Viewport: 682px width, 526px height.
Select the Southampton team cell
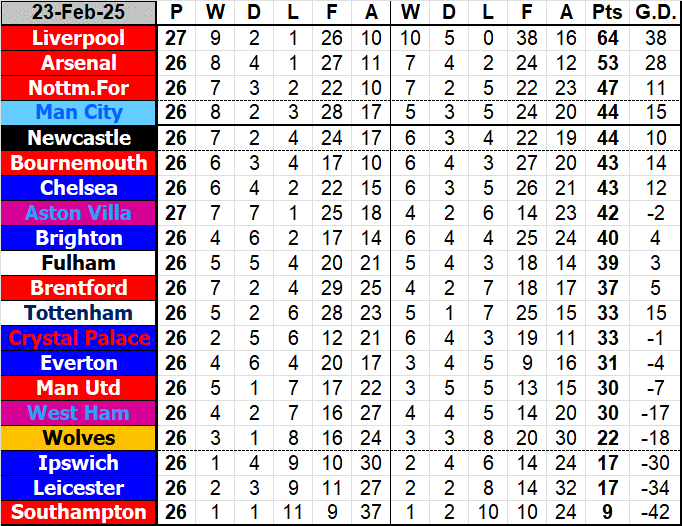pyautogui.click(x=79, y=513)
